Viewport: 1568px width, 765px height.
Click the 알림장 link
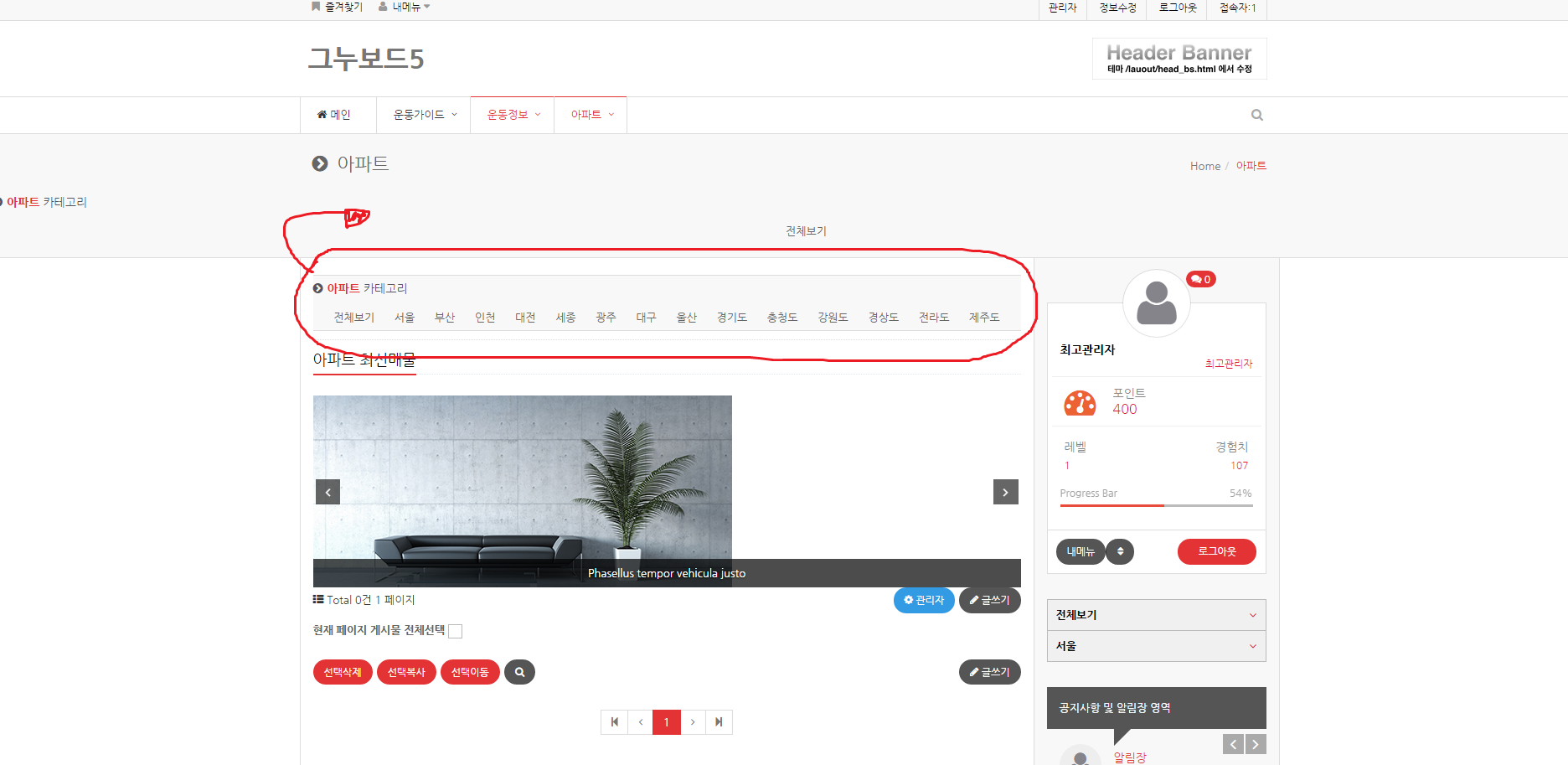tap(1129, 757)
